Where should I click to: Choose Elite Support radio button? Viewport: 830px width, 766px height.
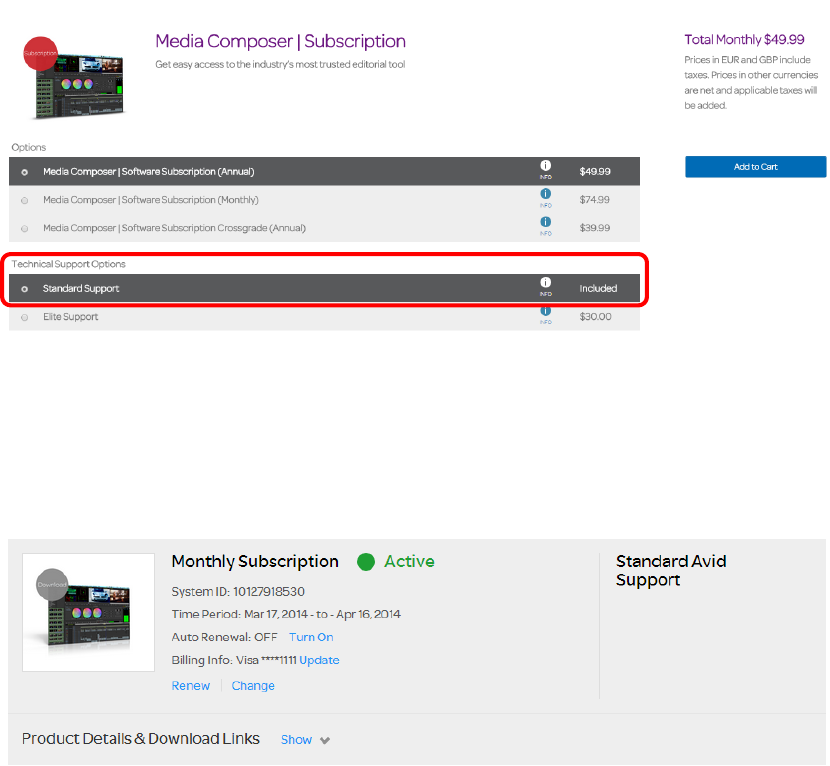(x=24, y=318)
